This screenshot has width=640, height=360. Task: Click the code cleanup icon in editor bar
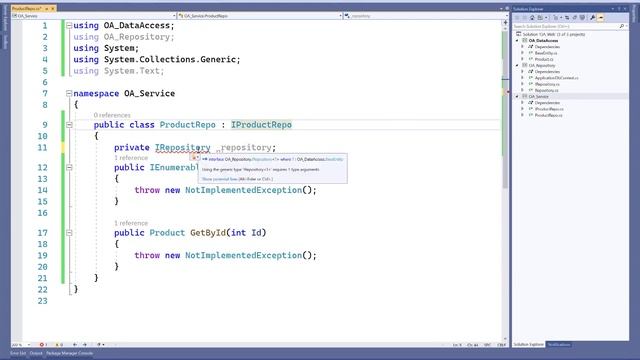tap(100, 345)
